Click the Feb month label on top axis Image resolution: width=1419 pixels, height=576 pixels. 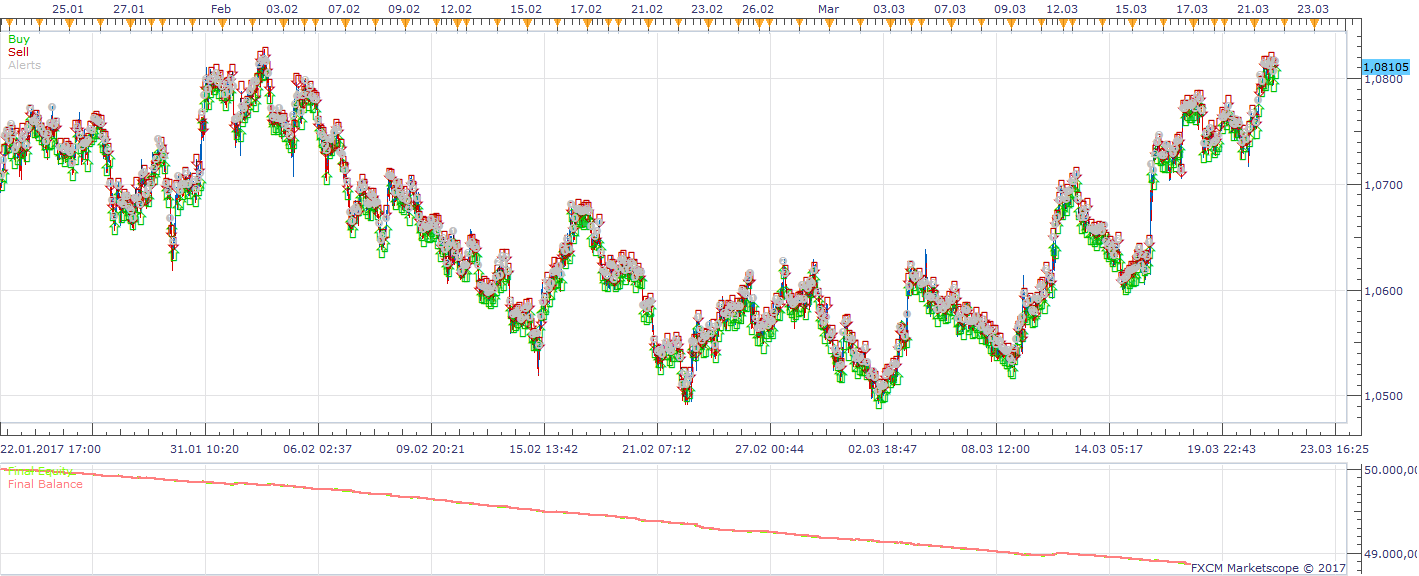click(222, 8)
